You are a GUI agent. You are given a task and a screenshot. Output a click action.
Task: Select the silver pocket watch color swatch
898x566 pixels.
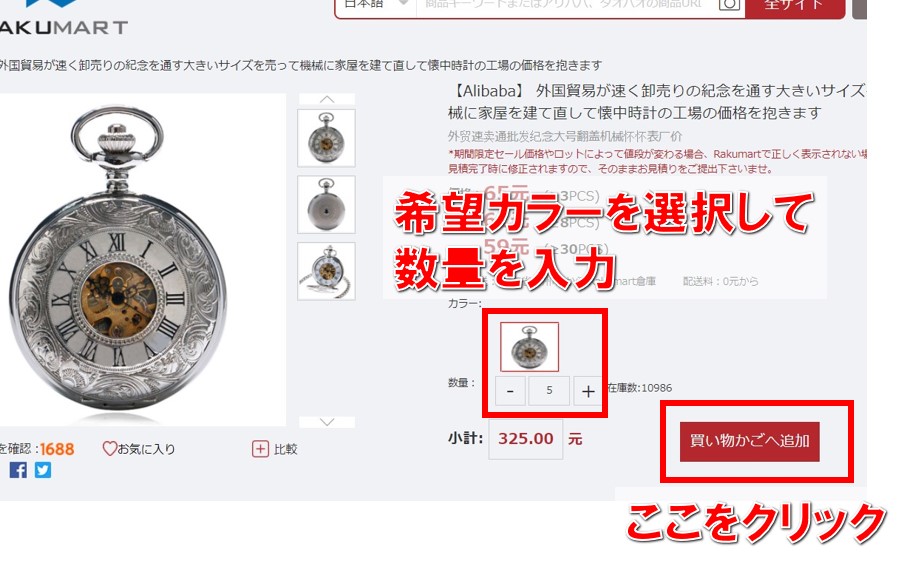(529, 347)
